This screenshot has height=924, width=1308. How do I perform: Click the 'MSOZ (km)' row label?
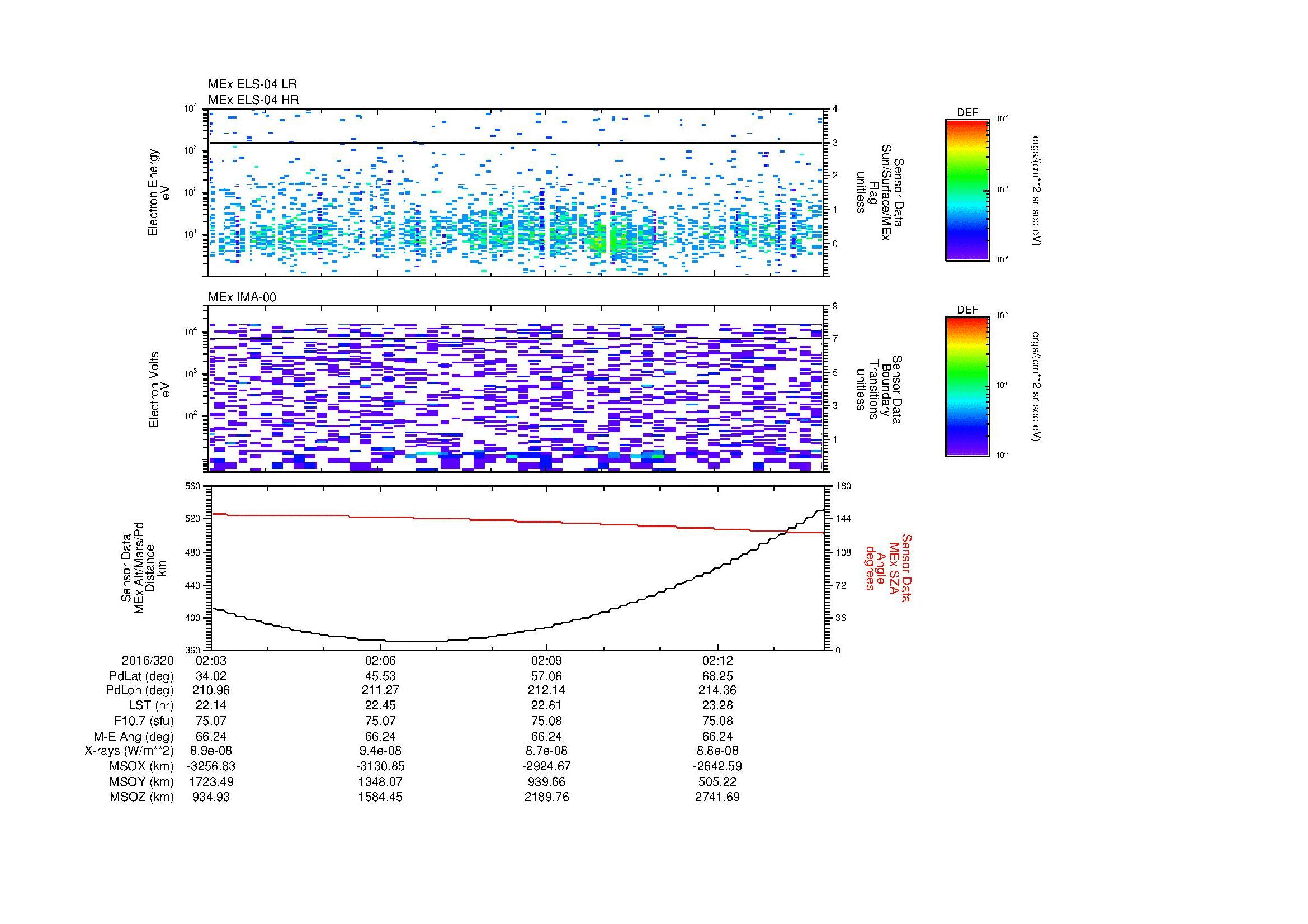(x=141, y=798)
